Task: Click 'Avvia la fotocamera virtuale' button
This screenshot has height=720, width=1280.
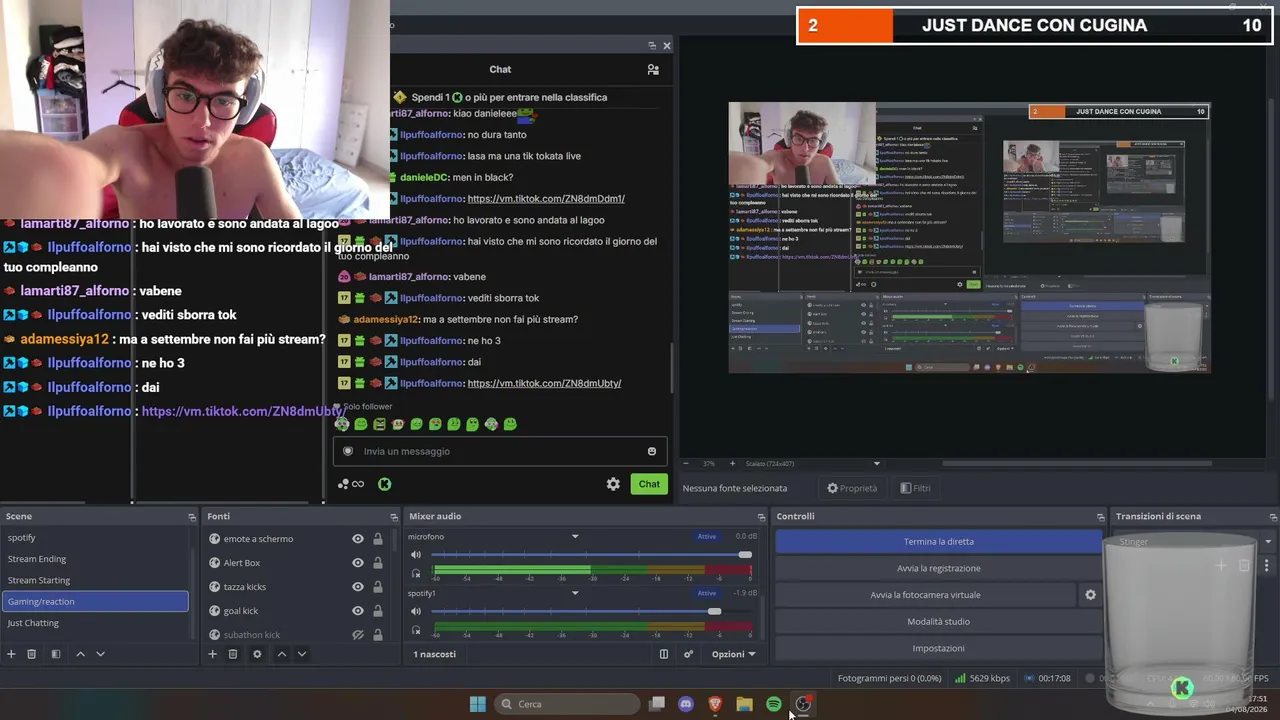Action: coord(925,595)
